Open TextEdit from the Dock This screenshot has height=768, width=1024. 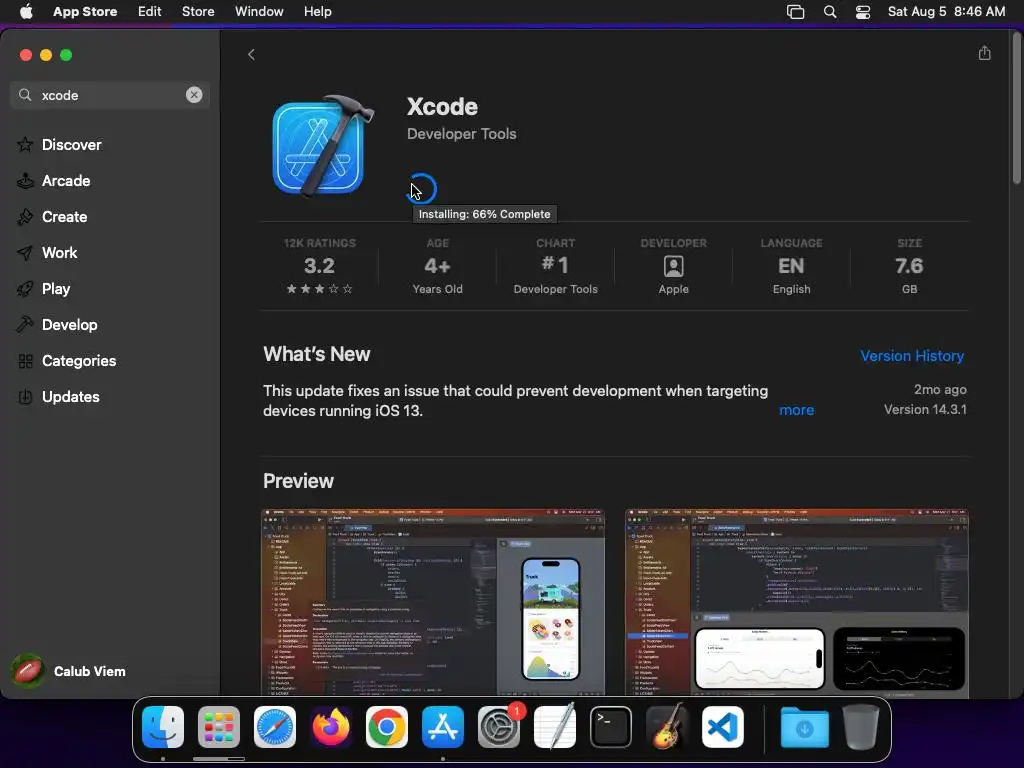point(555,727)
